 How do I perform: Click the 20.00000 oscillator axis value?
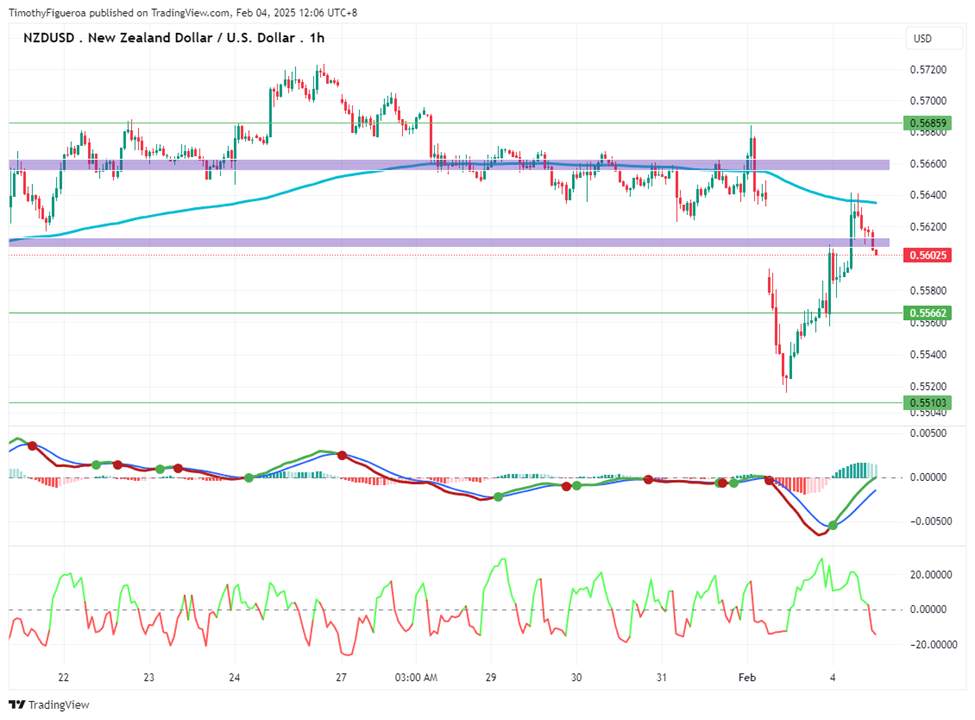930,575
